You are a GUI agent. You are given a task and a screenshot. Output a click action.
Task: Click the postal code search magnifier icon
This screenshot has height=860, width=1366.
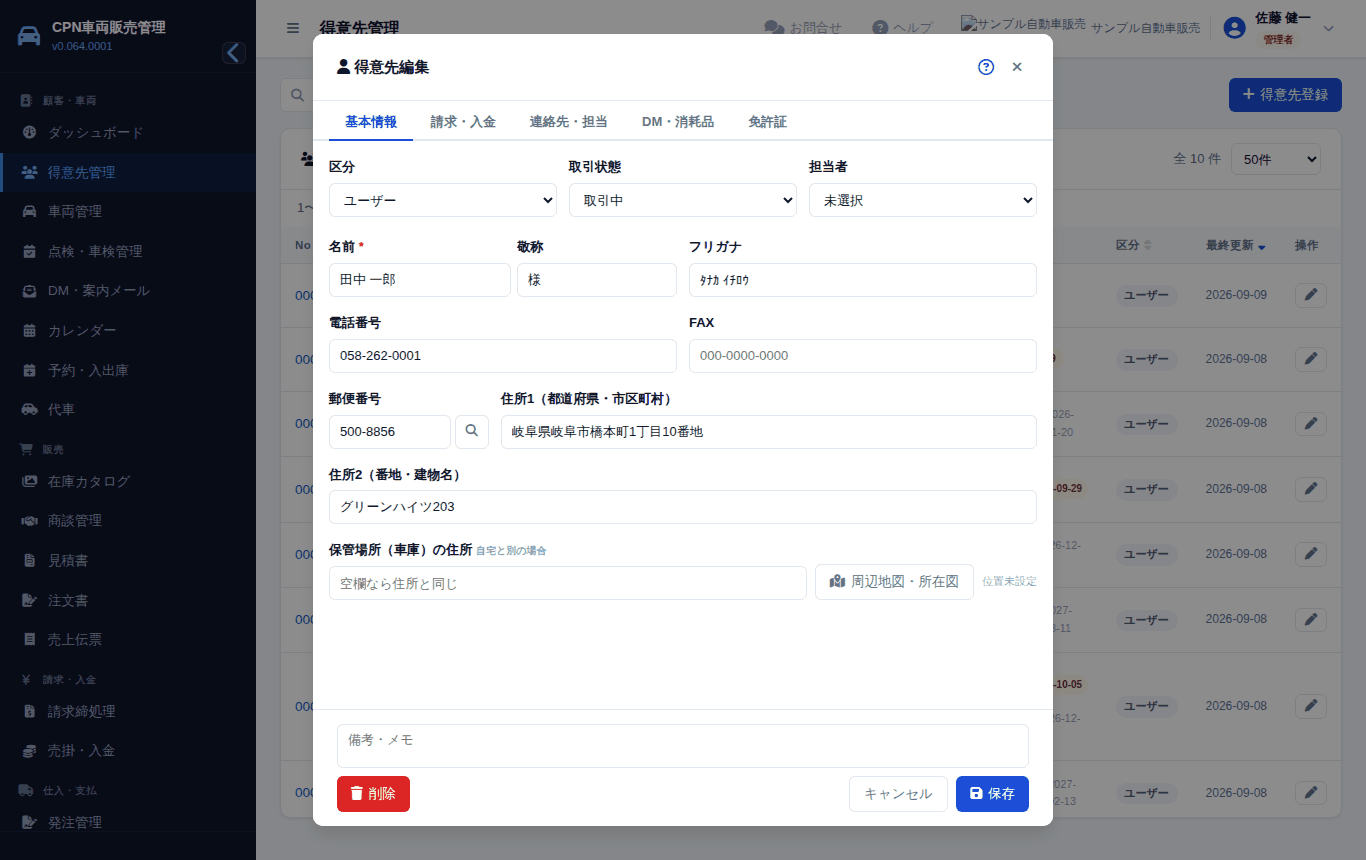(472, 432)
